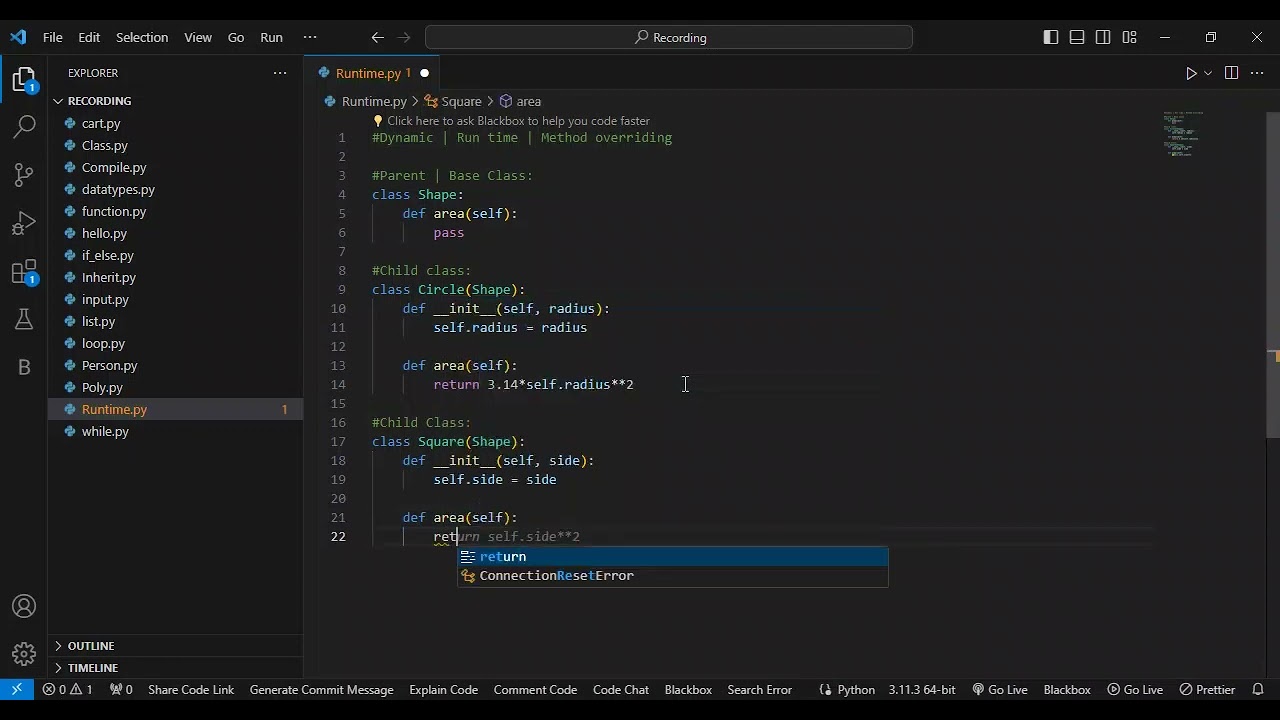Expand the run button dropdown arrow

[x=1208, y=73]
